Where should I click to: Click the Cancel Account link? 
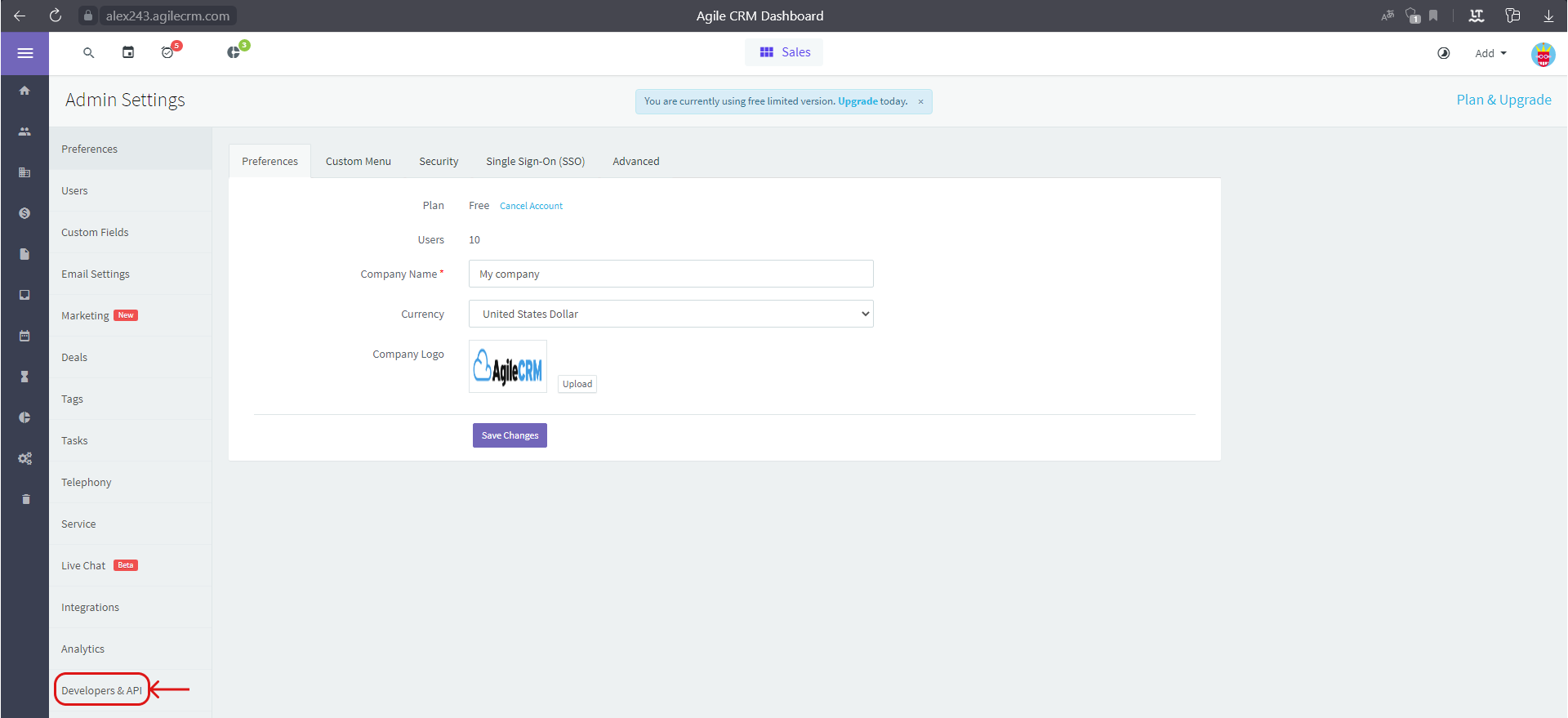tap(531, 206)
